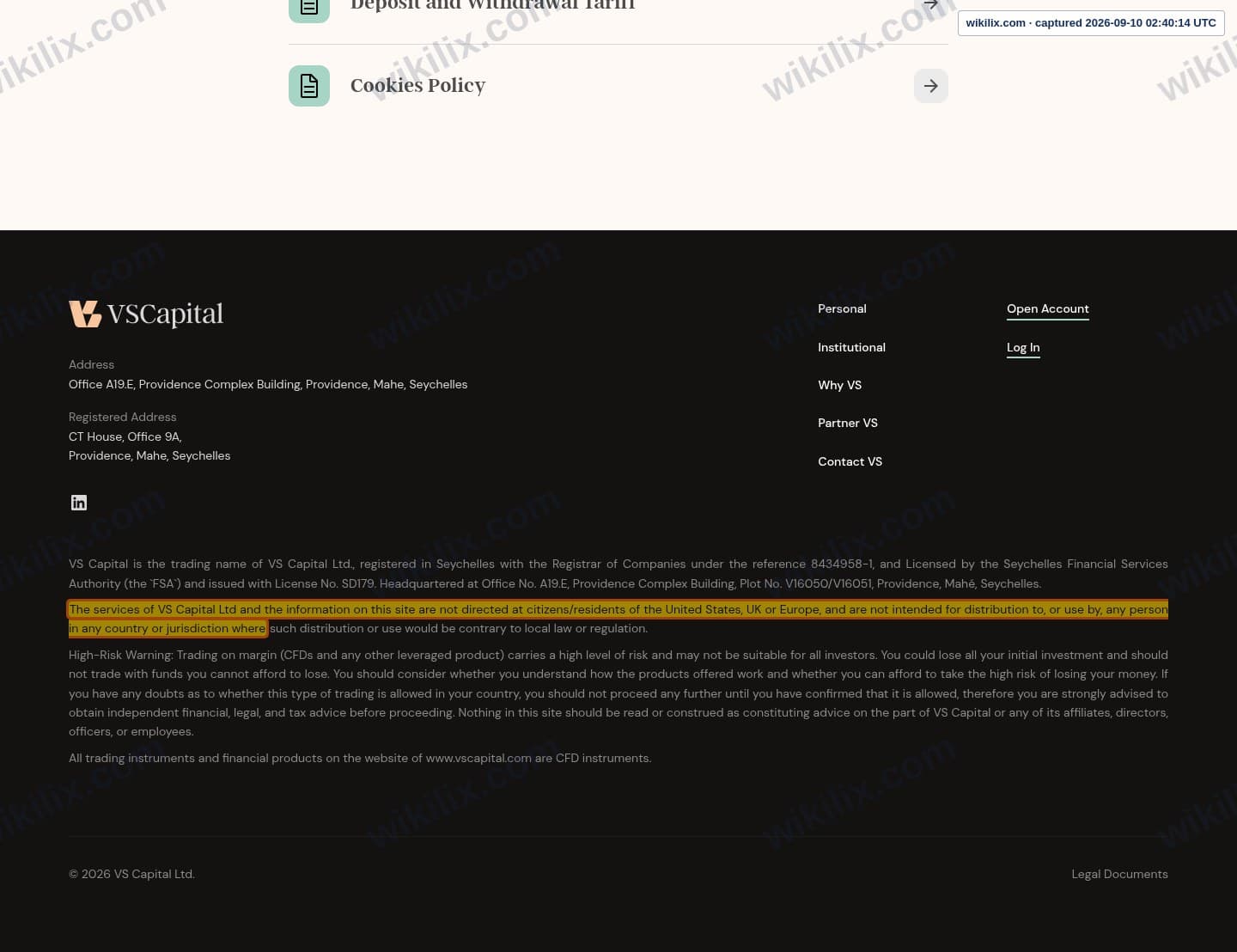
Task: Open the Personal footer link
Action: click(842, 308)
